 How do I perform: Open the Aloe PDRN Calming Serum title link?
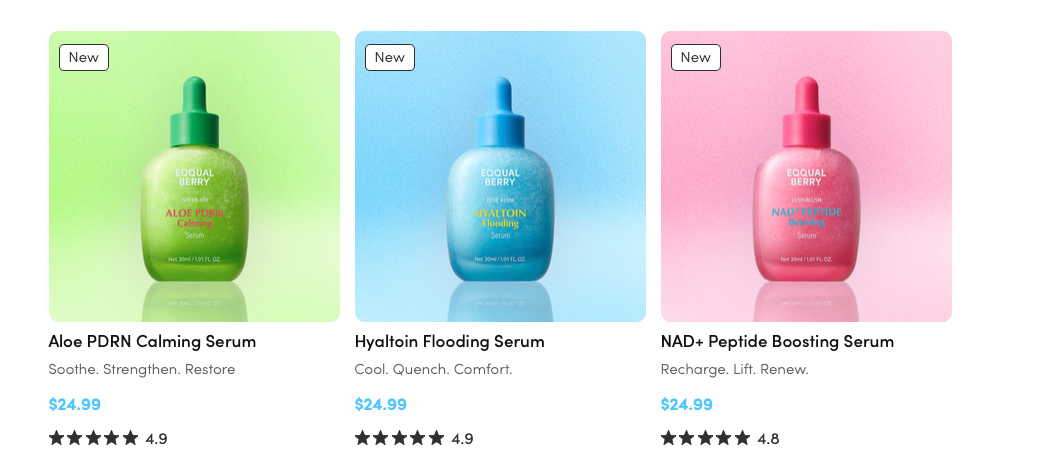click(x=152, y=341)
